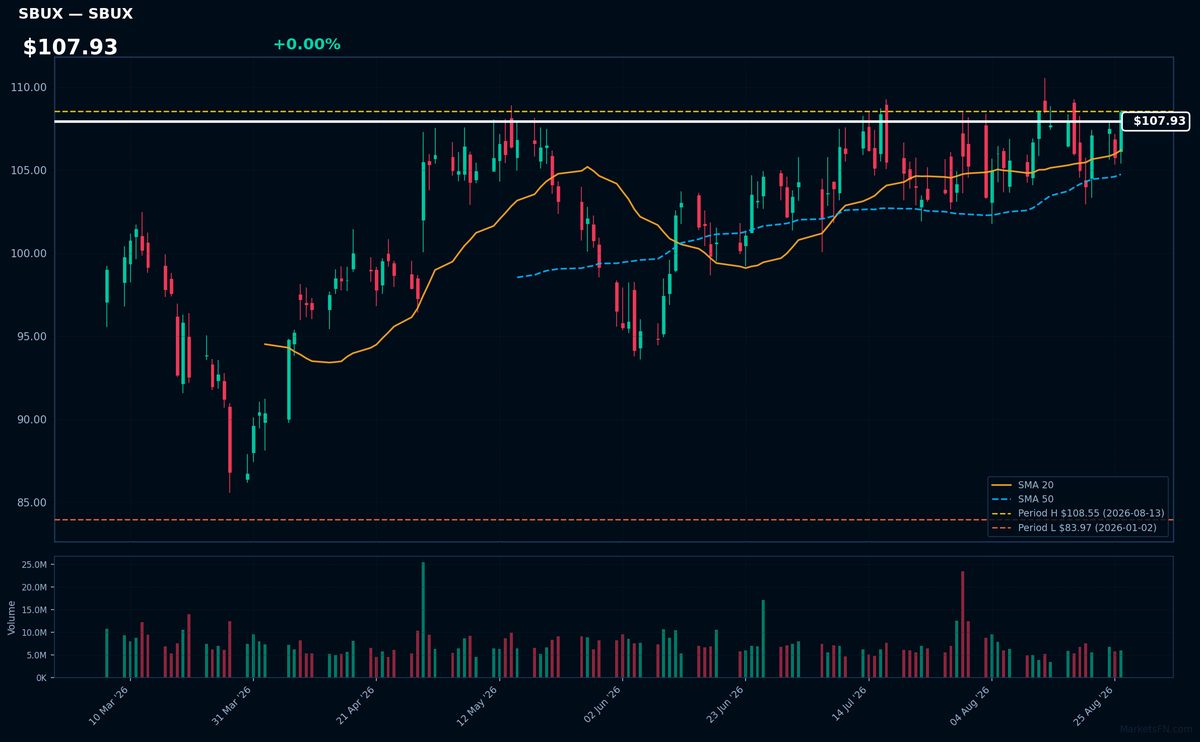Click the 100.00 price axis label
This screenshot has height=742, width=1200.
30,253
